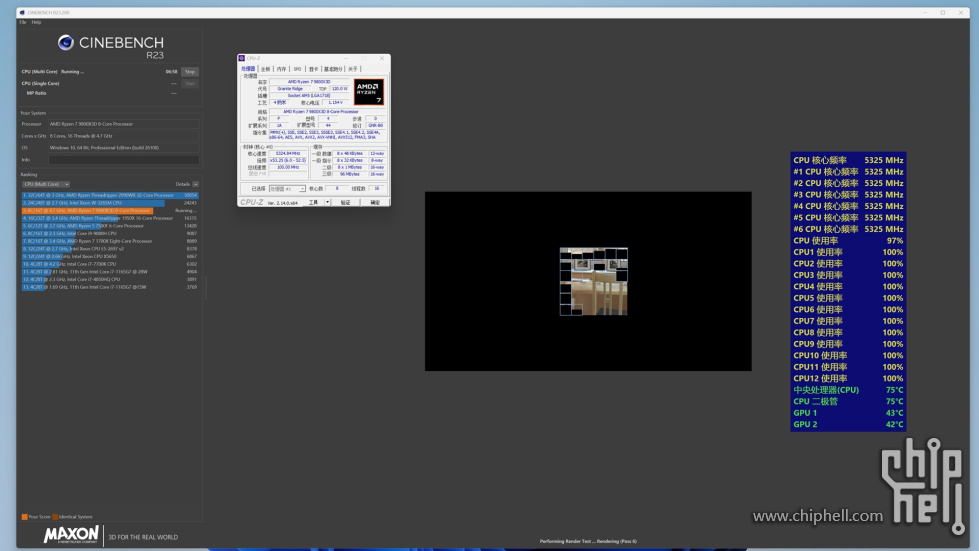979x551 pixels.
Task: Stop the running CPU Multi Core test
Action: pyautogui.click(x=190, y=72)
